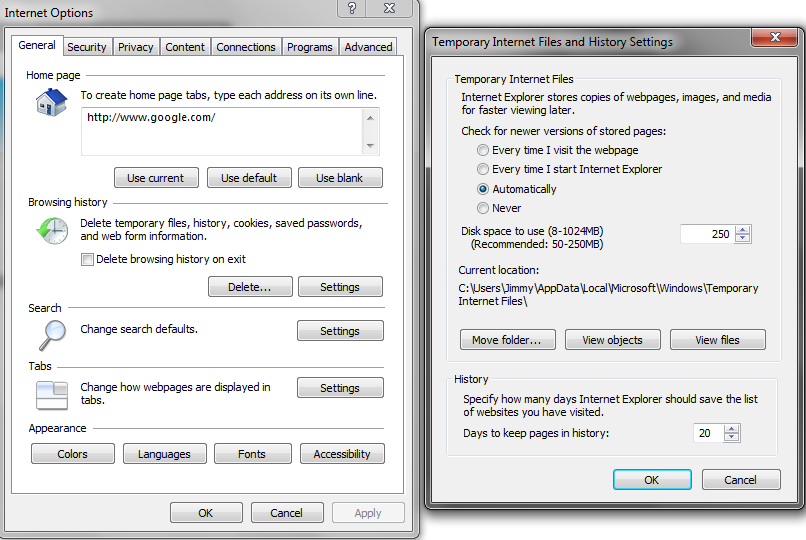The width and height of the screenshot is (806, 540).
Task: Open Tabs Settings button
Action: (x=340, y=388)
